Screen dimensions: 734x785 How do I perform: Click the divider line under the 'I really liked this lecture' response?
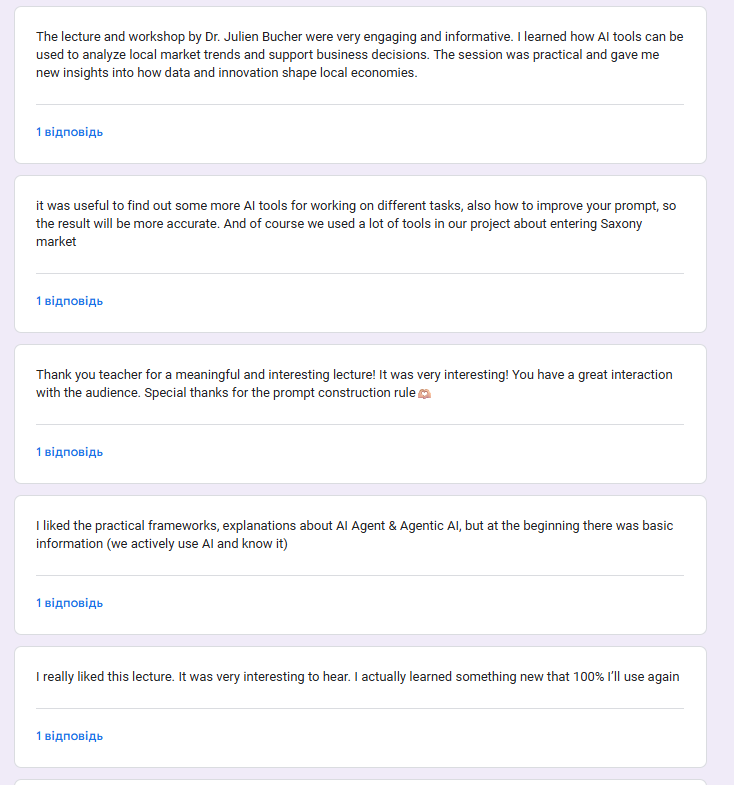click(360, 708)
